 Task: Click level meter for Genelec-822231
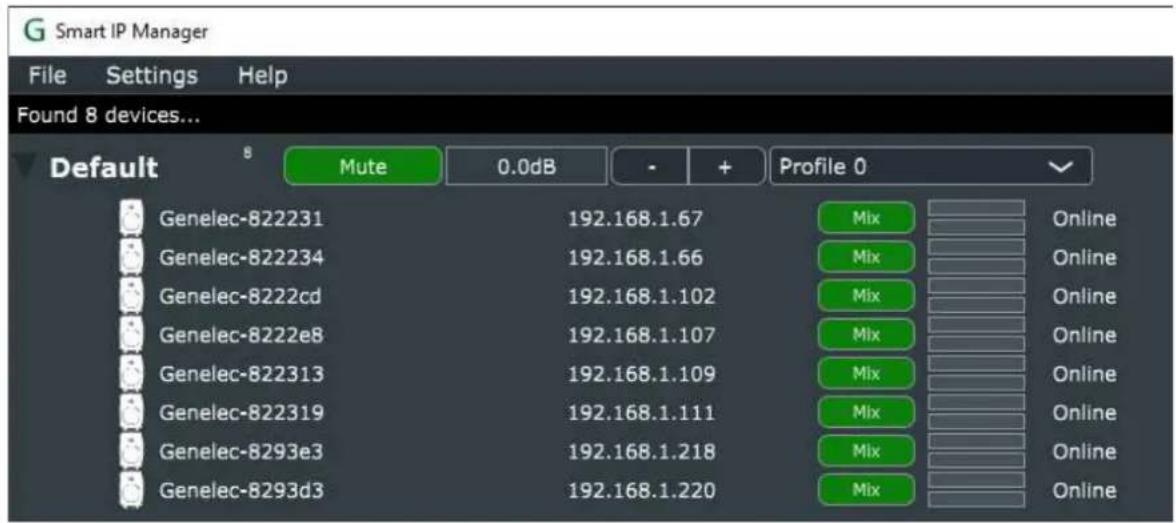[976, 218]
